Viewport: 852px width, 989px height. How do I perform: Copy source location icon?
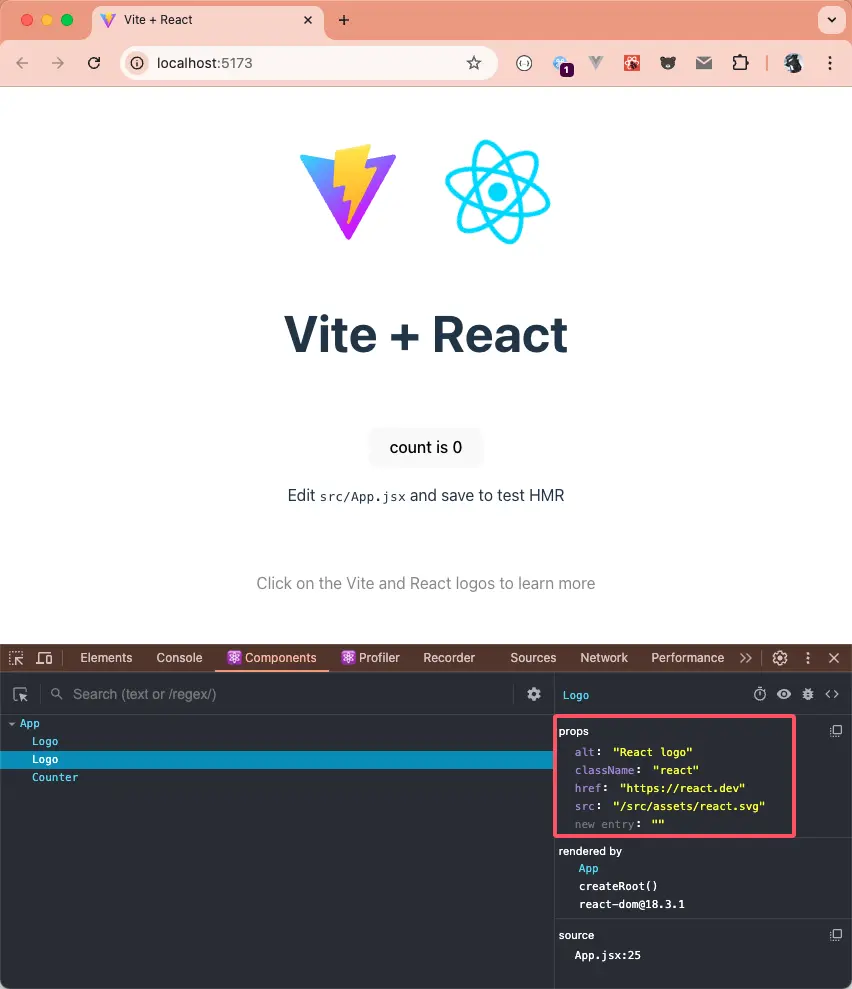tap(836, 935)
